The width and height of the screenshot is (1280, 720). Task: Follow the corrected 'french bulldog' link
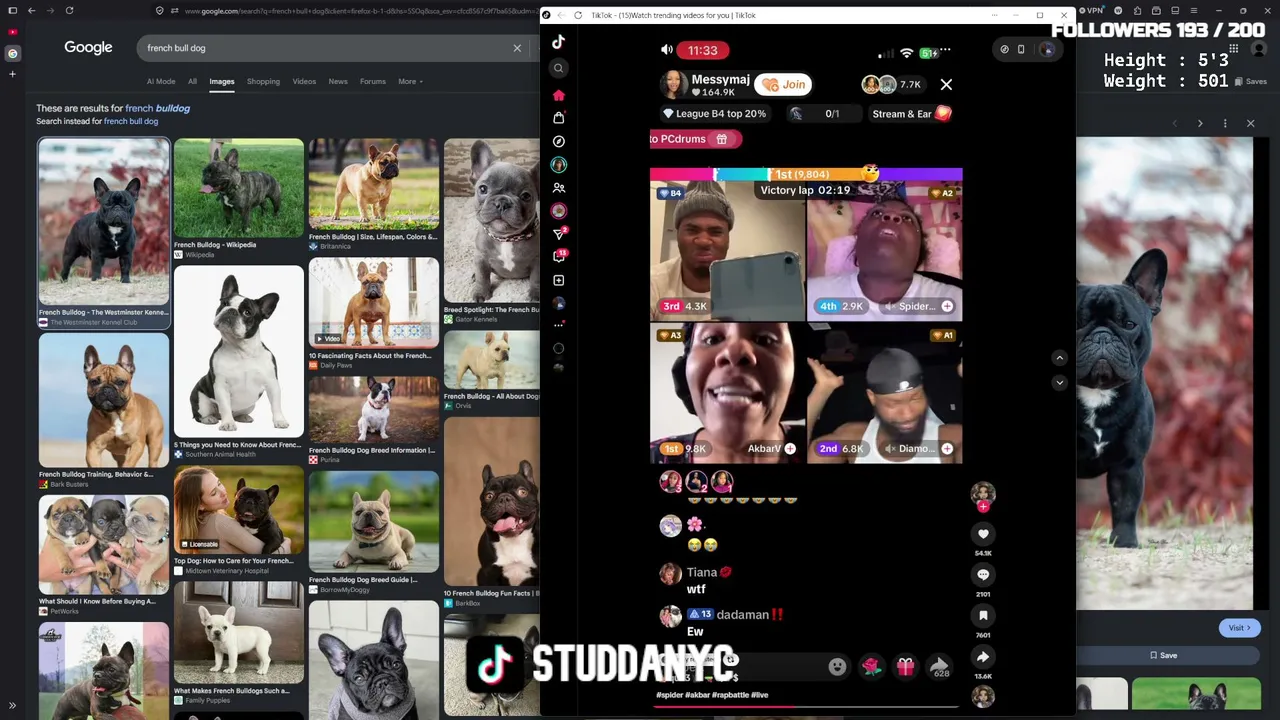pyautogui.click(x=157, y=108)
